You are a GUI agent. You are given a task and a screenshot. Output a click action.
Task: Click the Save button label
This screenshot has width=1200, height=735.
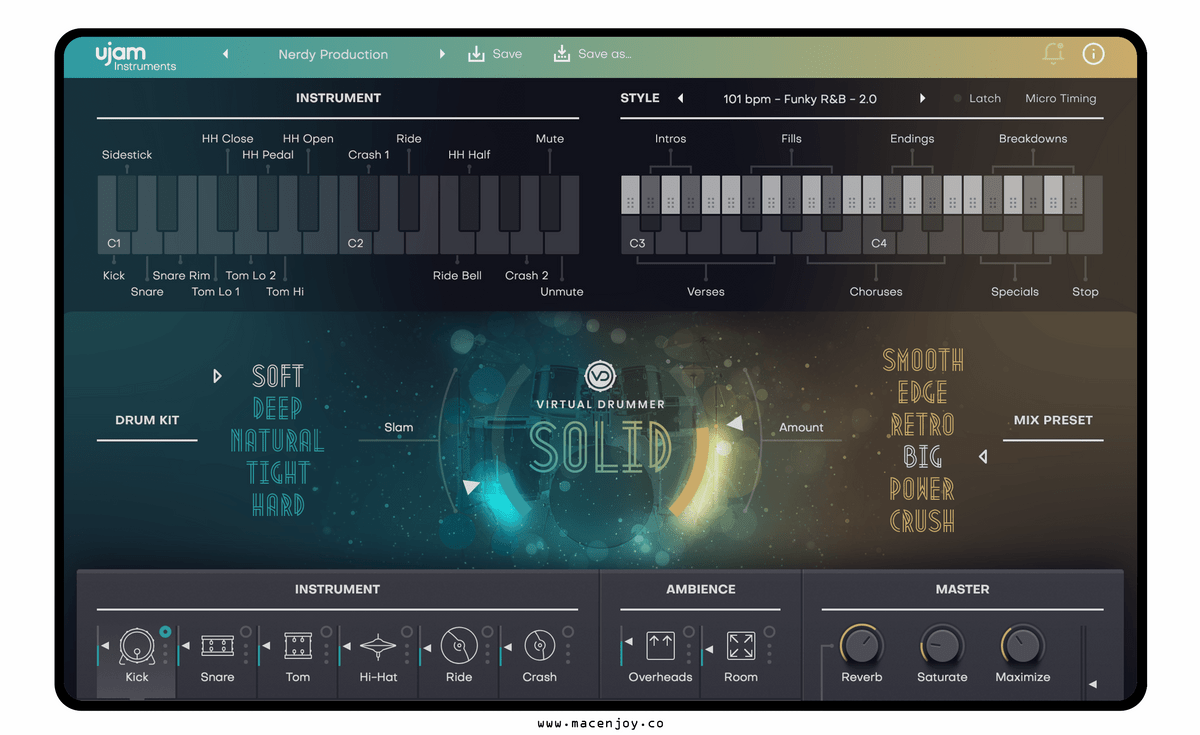507,54
